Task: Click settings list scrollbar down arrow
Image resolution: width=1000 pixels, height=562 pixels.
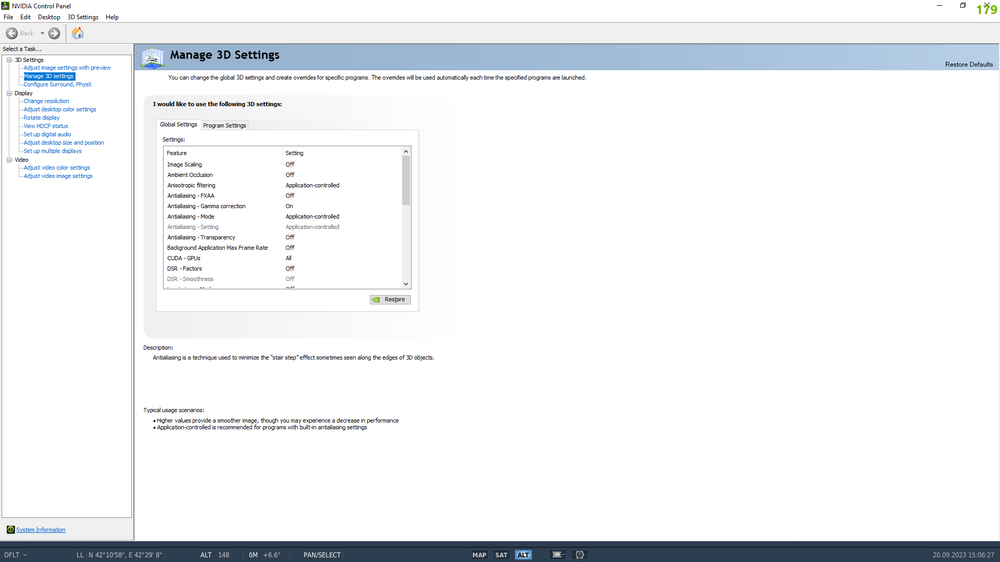Action: (x=406, y=284)
